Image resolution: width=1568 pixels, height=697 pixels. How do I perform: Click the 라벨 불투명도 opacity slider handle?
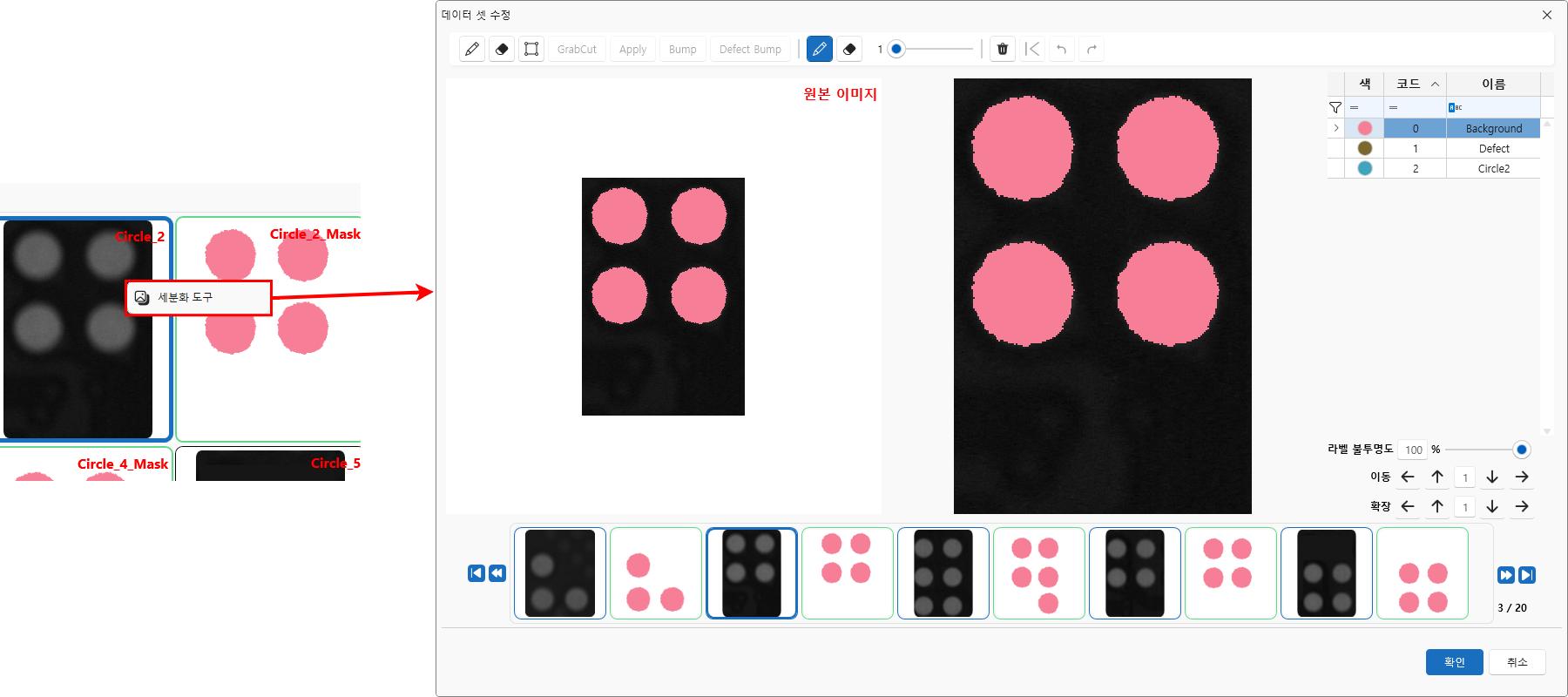point(1521,450)
